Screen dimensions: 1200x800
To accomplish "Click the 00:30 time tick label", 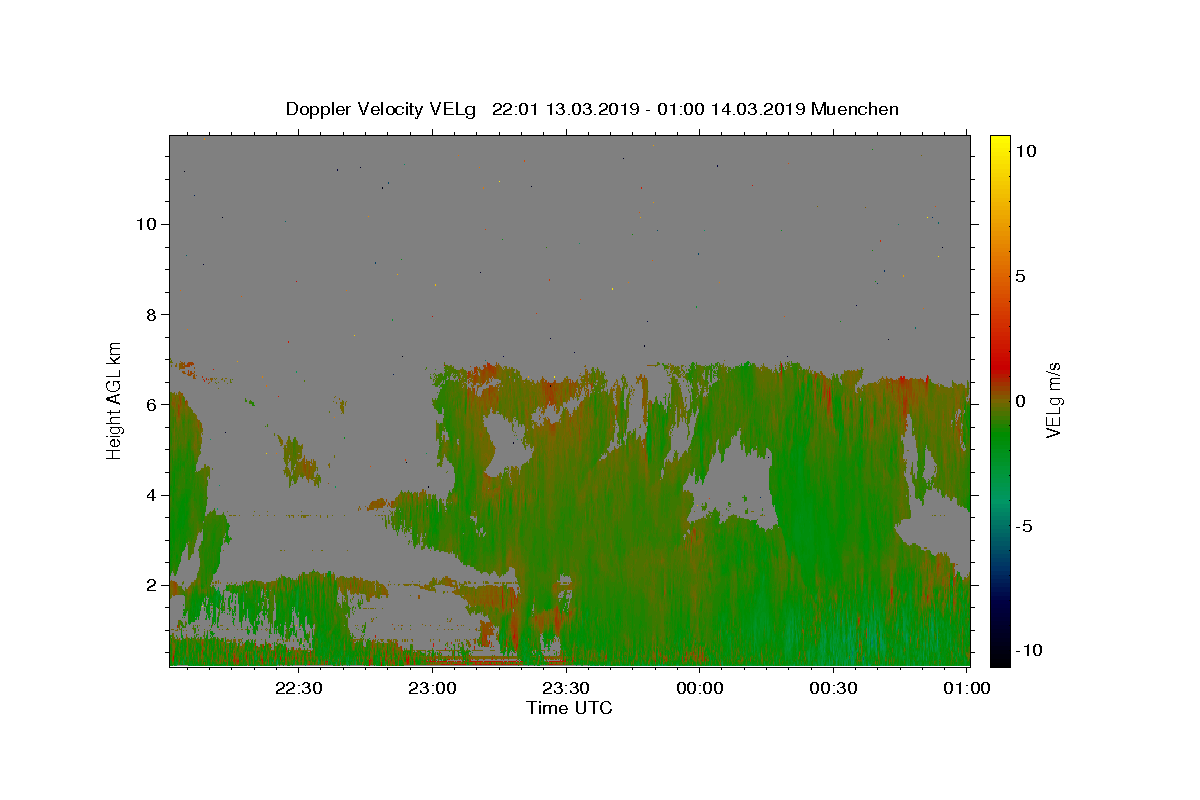I will tap(833, 688).
